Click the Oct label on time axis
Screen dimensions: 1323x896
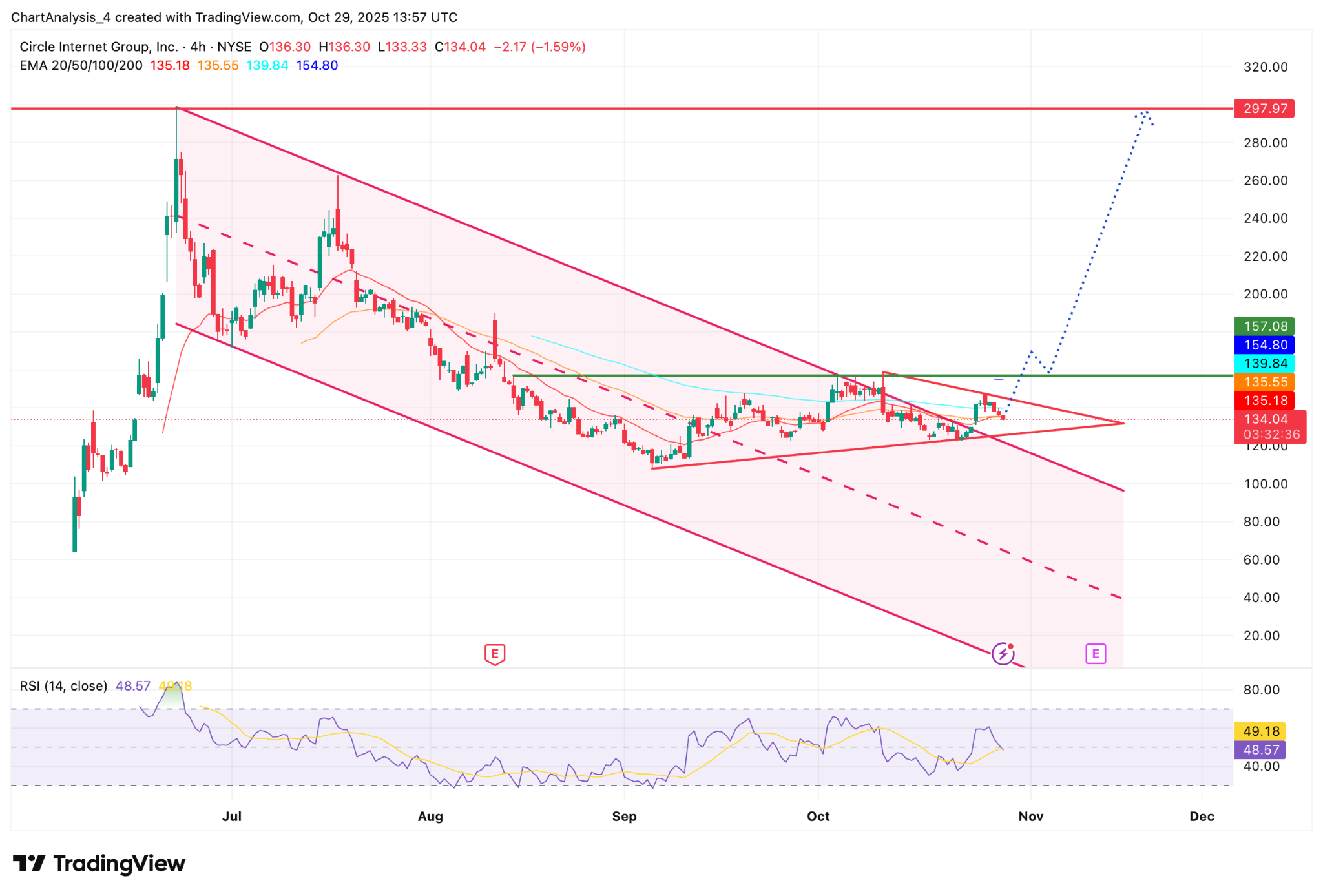click(818, 816)
